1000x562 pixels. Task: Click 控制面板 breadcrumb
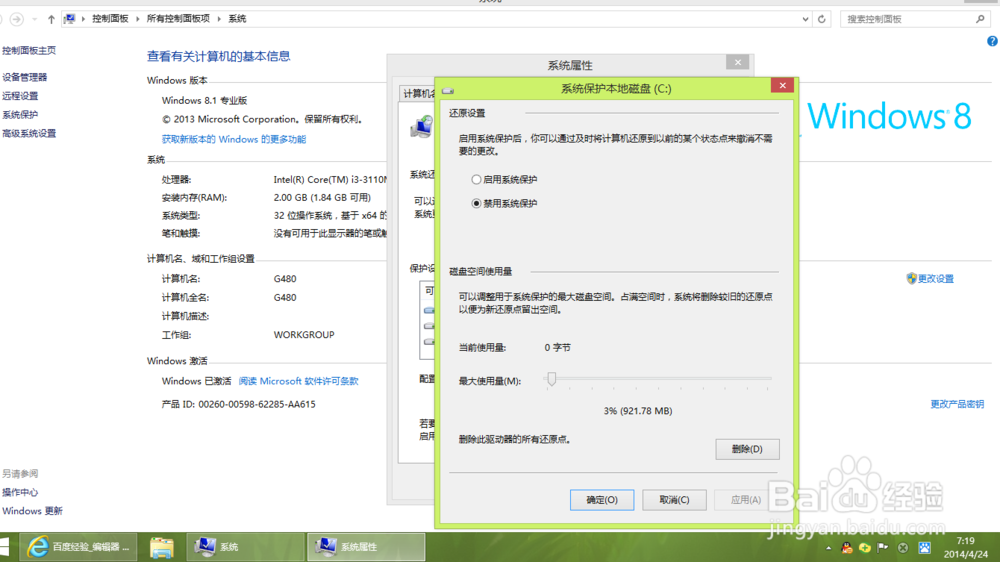coord(110,19)
